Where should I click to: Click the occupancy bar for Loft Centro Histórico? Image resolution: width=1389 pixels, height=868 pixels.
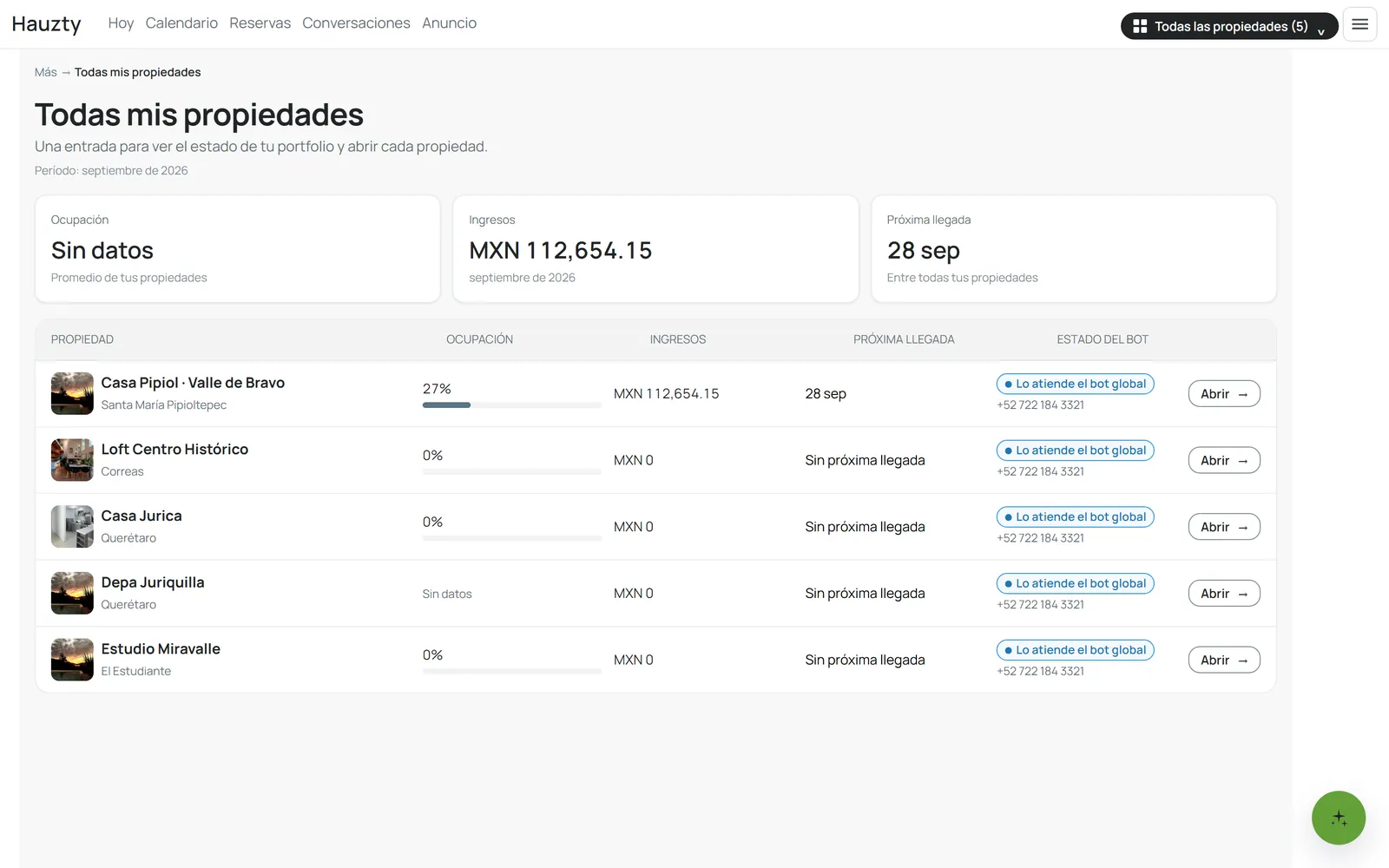512,471
